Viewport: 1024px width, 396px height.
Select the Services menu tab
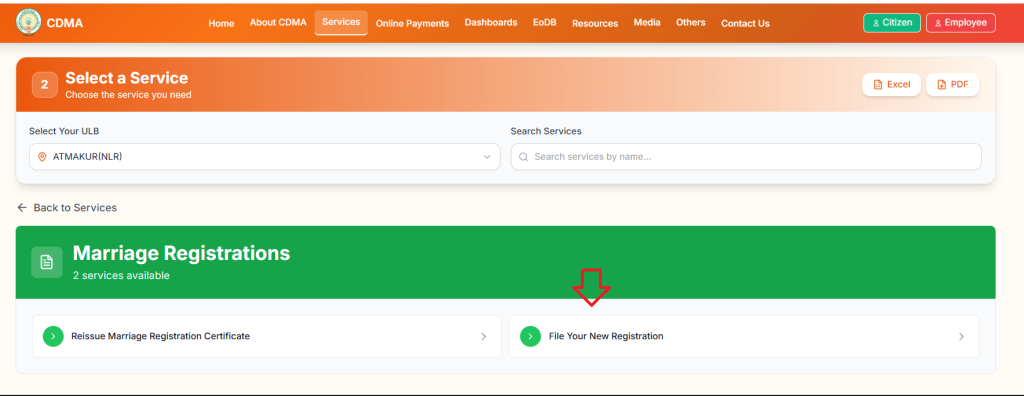341,22
